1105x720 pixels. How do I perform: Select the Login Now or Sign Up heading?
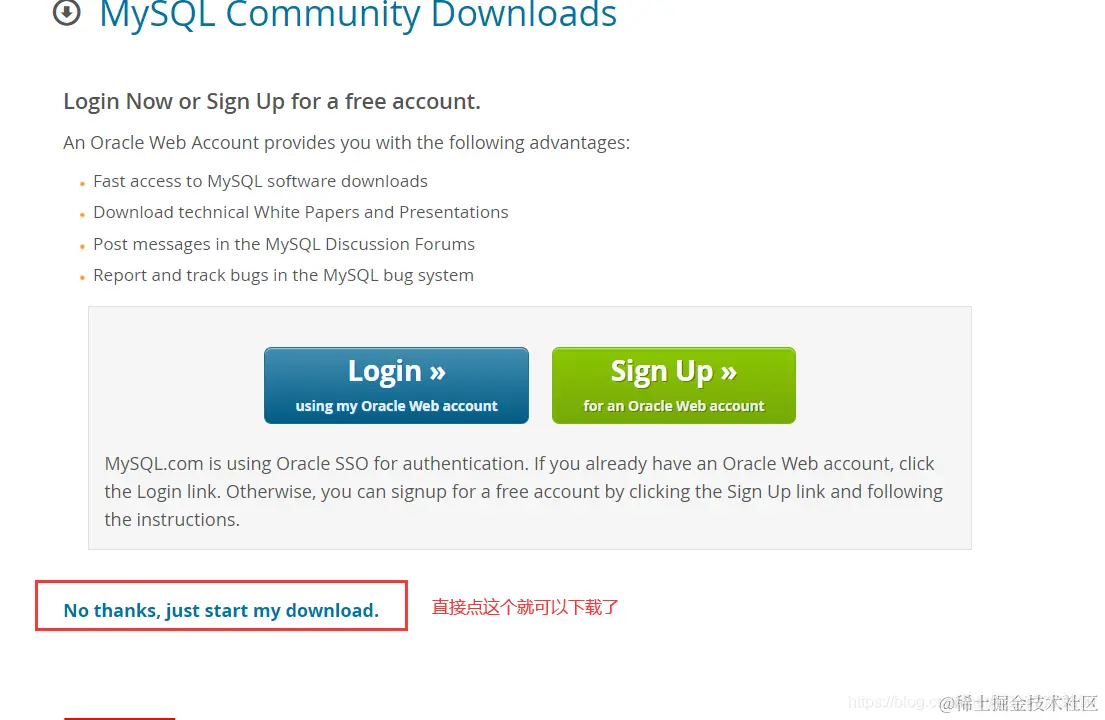coord(272,101)
